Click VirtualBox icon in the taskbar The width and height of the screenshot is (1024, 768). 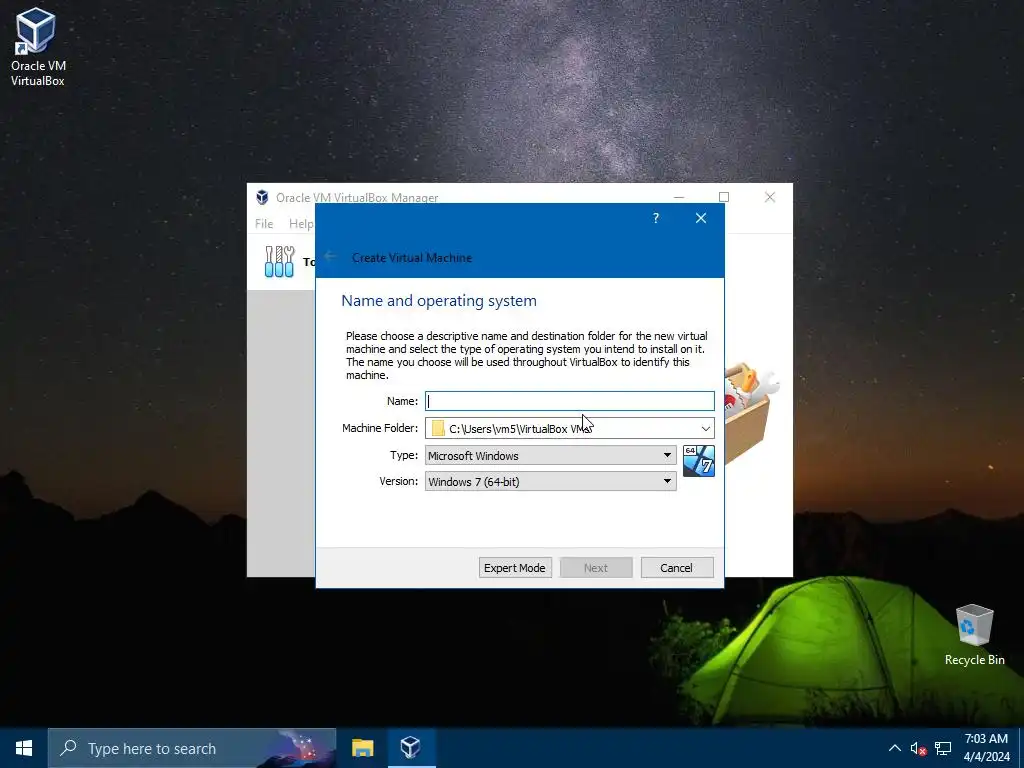pyautogui.click(x=411, y=748)
